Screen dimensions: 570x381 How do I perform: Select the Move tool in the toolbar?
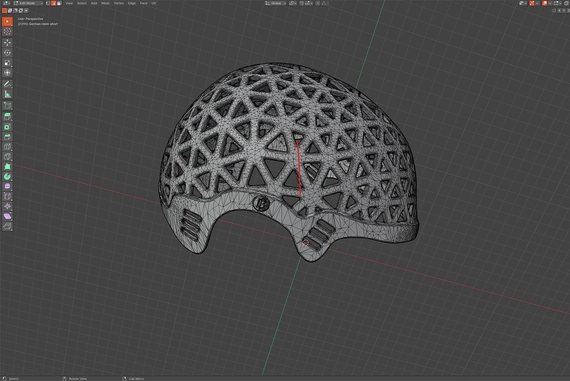(7, 43)
